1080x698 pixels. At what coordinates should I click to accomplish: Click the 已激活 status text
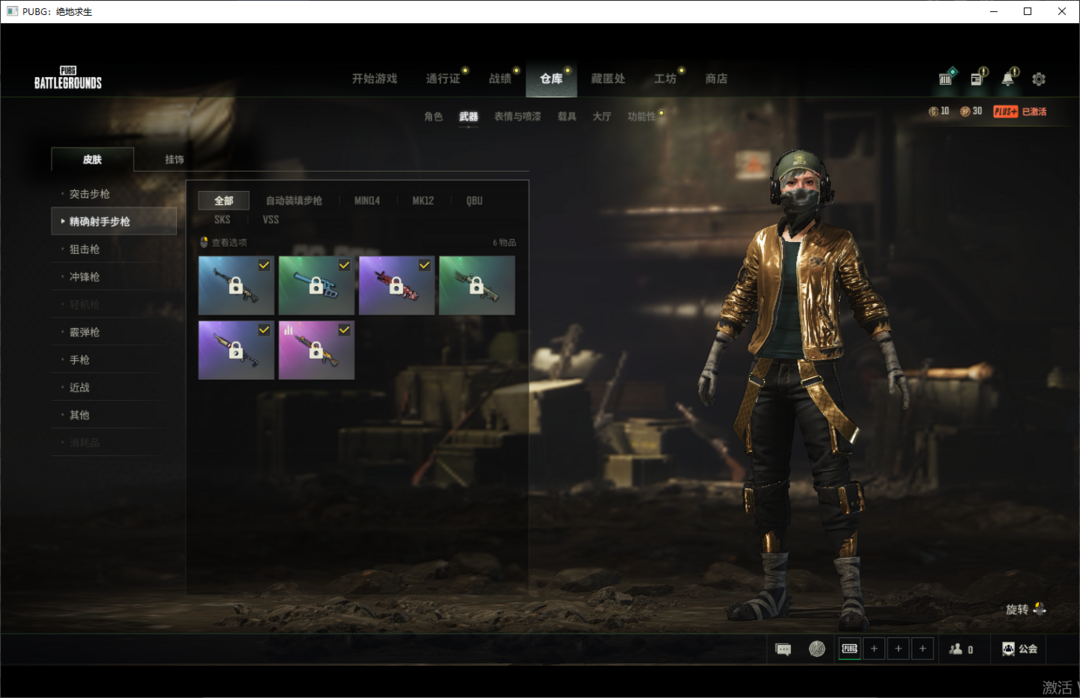point(1034,112)
